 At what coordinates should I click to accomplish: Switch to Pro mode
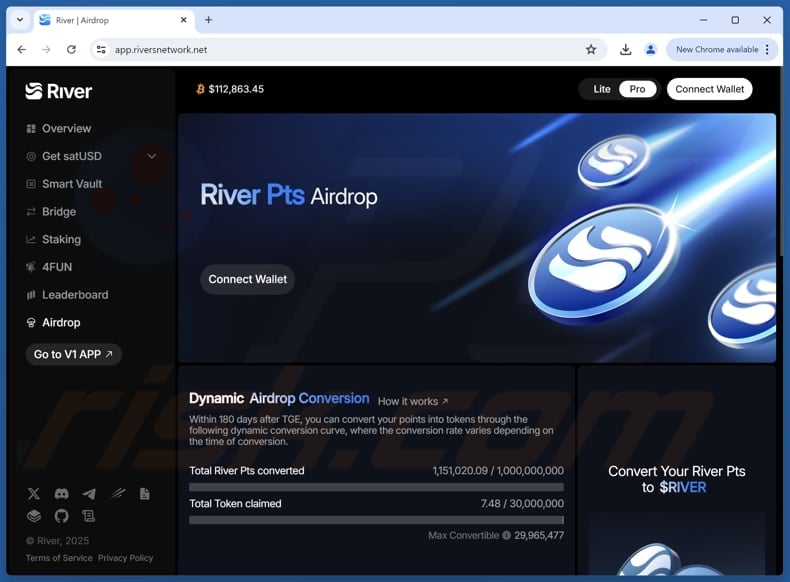pos(637,89)
